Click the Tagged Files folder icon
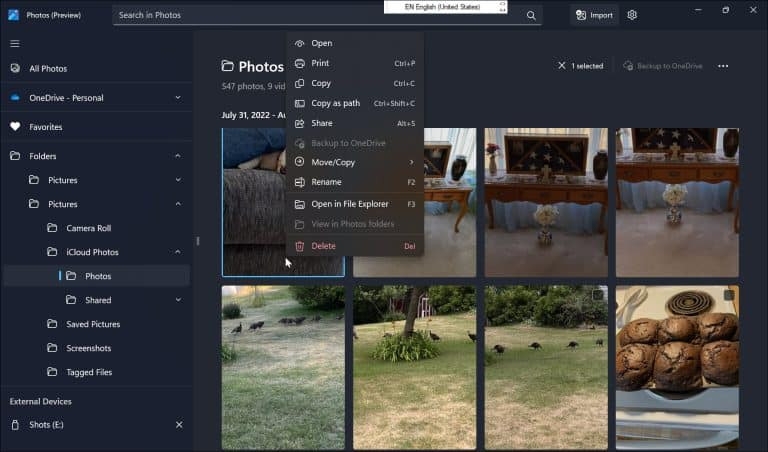This screenshot has width=768, height=452. (x=52, y=372)
